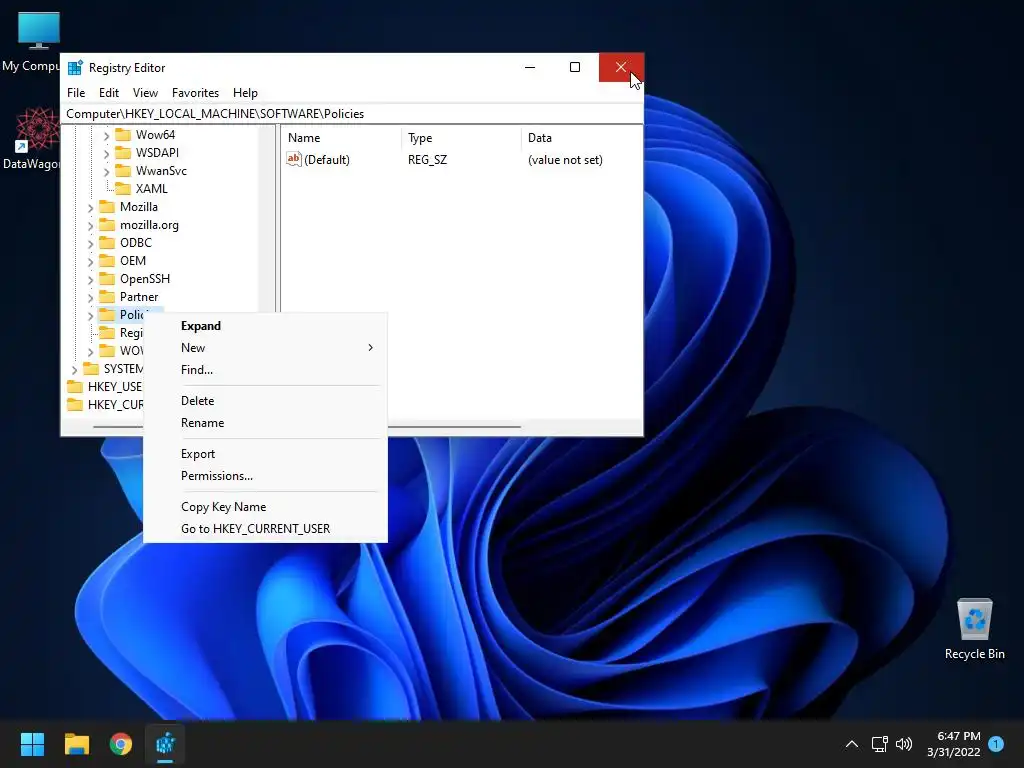
Task: Click the Type column header
Action: click(461, 138)
